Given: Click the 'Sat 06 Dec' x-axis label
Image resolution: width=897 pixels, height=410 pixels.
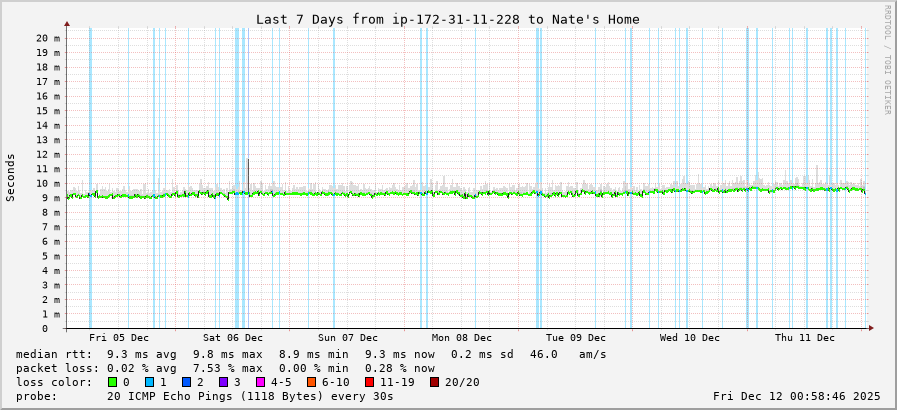Looking at the screenshot, I should tap(233, 338).
